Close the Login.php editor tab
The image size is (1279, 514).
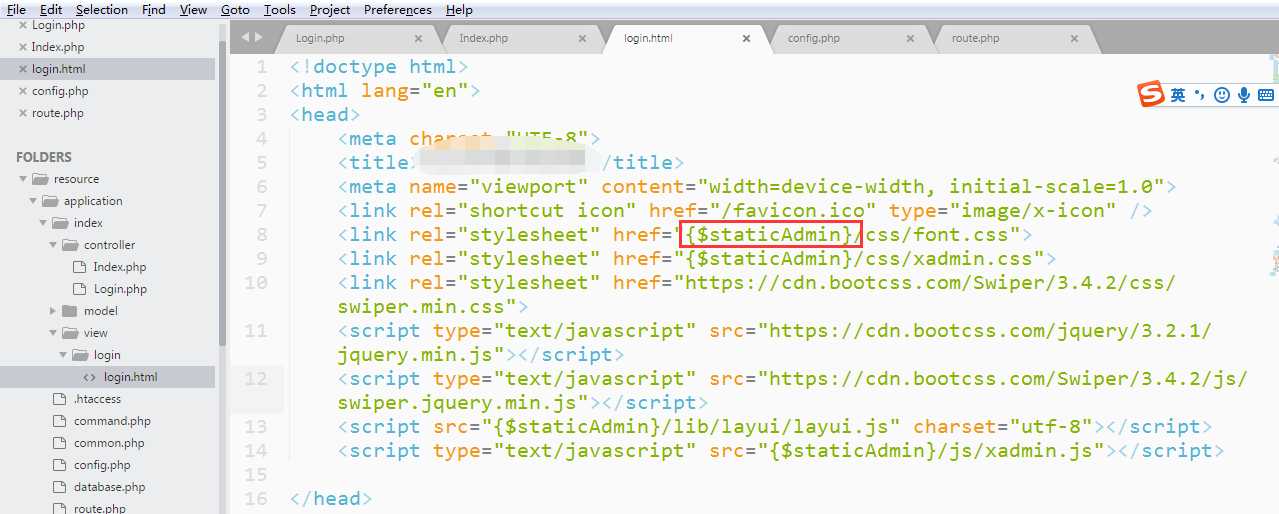click(419, 39)
